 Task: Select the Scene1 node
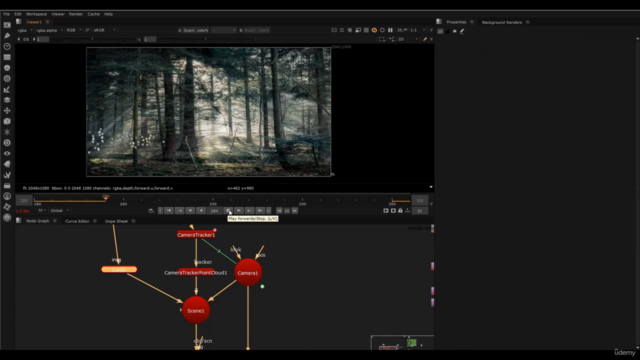(x=196, y=311)
